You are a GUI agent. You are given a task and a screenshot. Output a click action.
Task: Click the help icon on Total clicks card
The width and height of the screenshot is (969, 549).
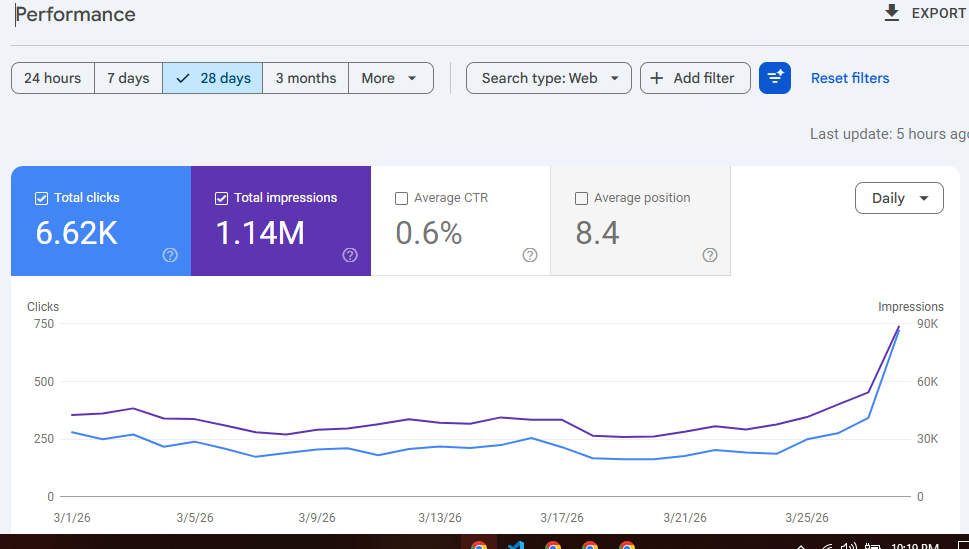170,255
